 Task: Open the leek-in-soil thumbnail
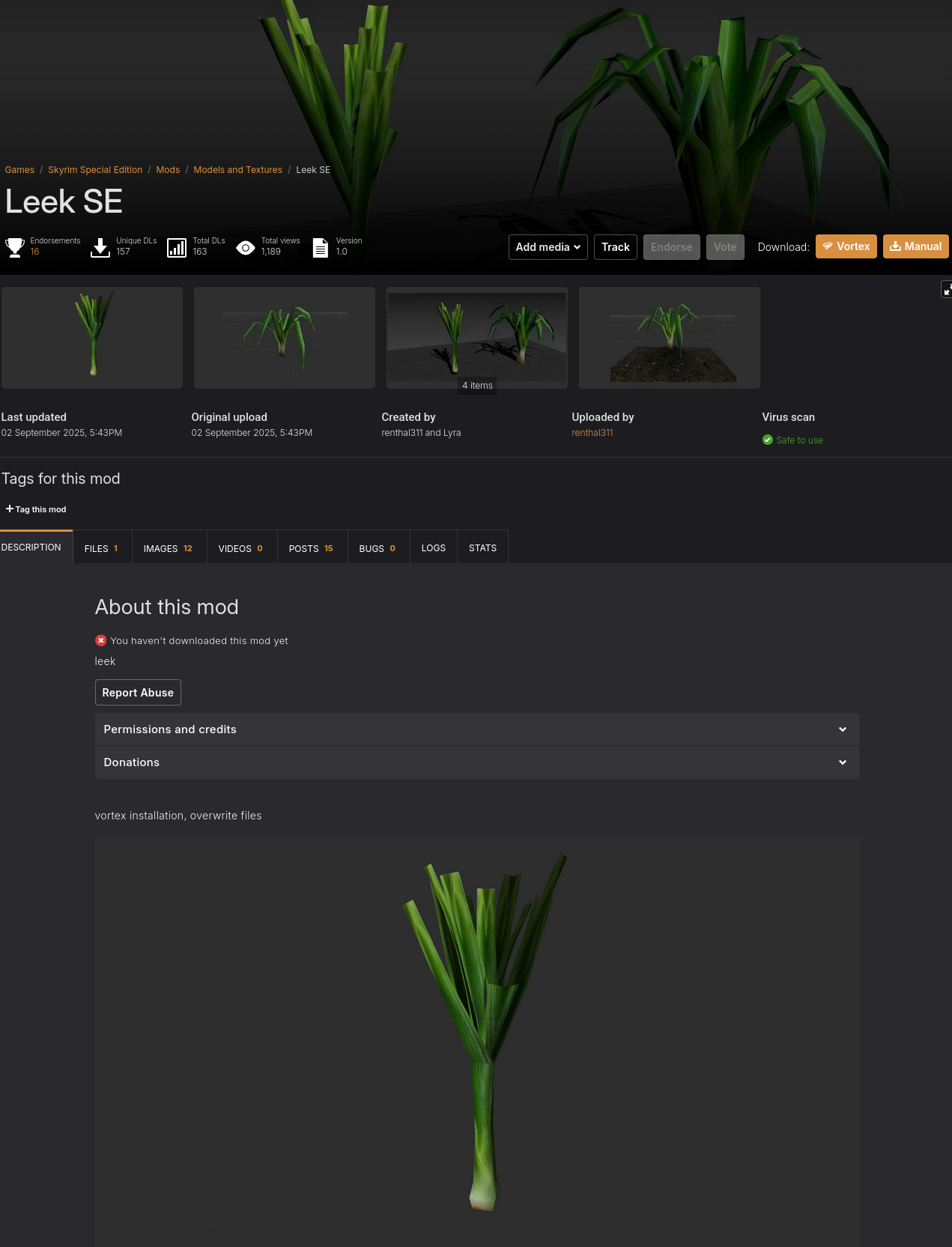670,338
